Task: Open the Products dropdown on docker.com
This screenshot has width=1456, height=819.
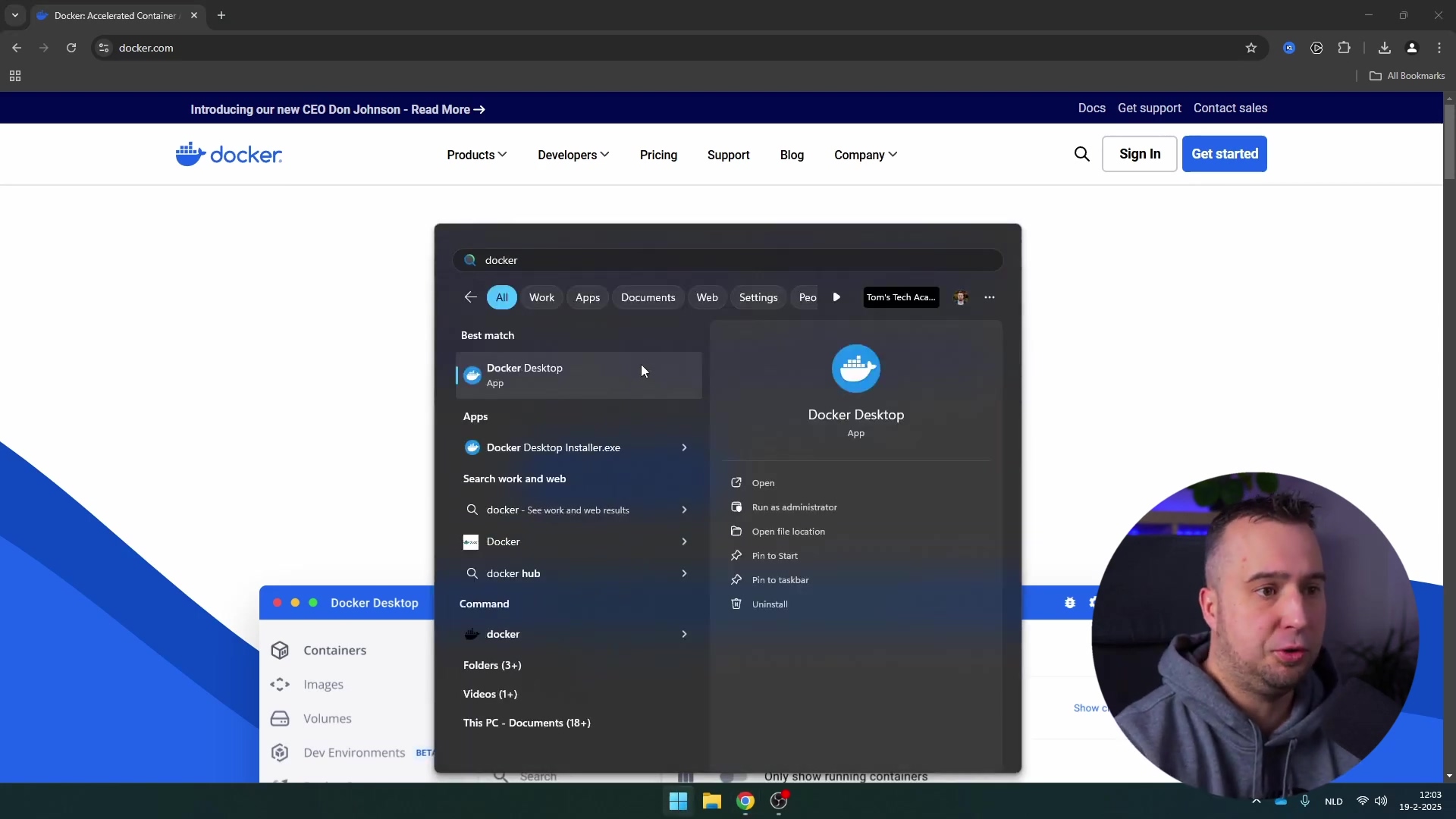Action: click(x=476, y=155)
